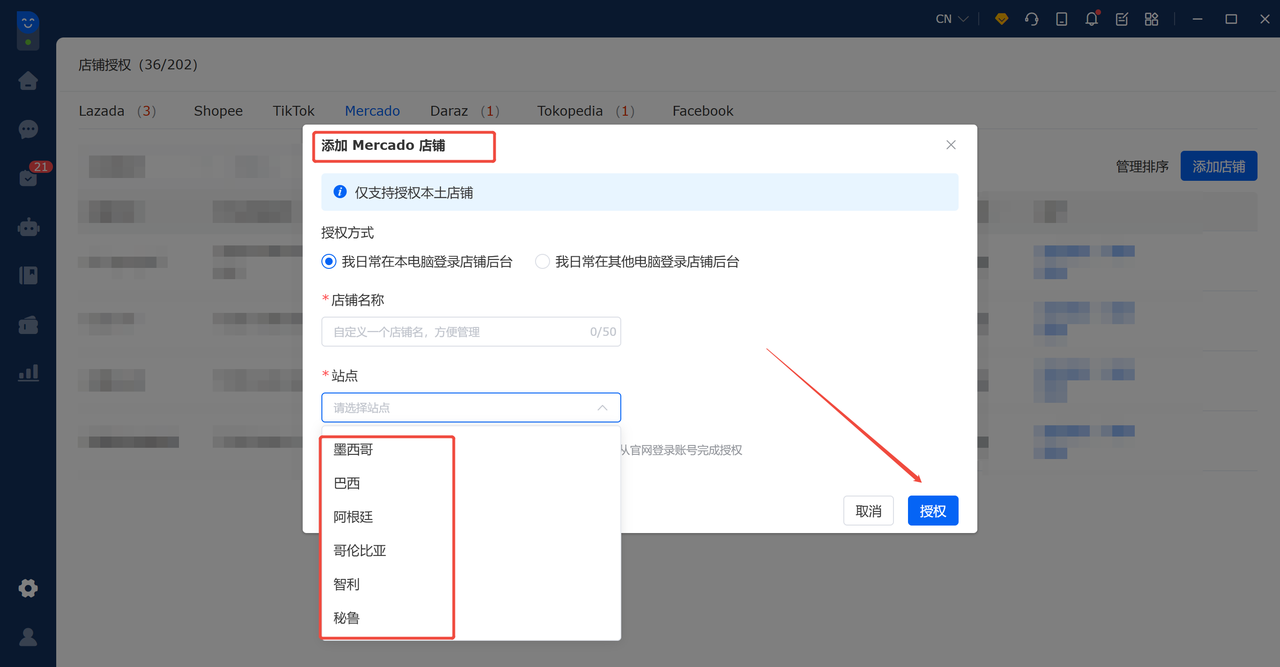Choose 巴西 from the site list
The height and width of the screenshot is (667, 1280).
click(x=471, y=484)
